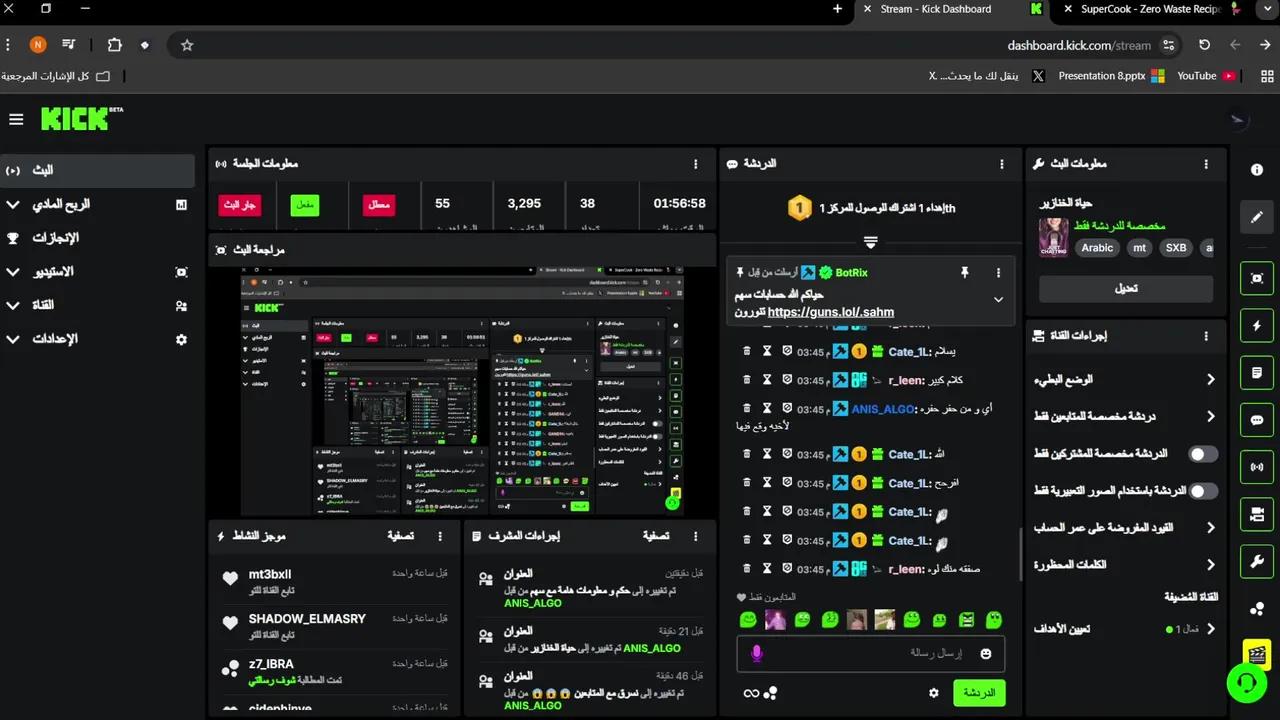The height and width of the screenshot is (720, 1280).
Task: Click the trash icon on Cate_1L's يسلام message
Action: click(746, 351)
